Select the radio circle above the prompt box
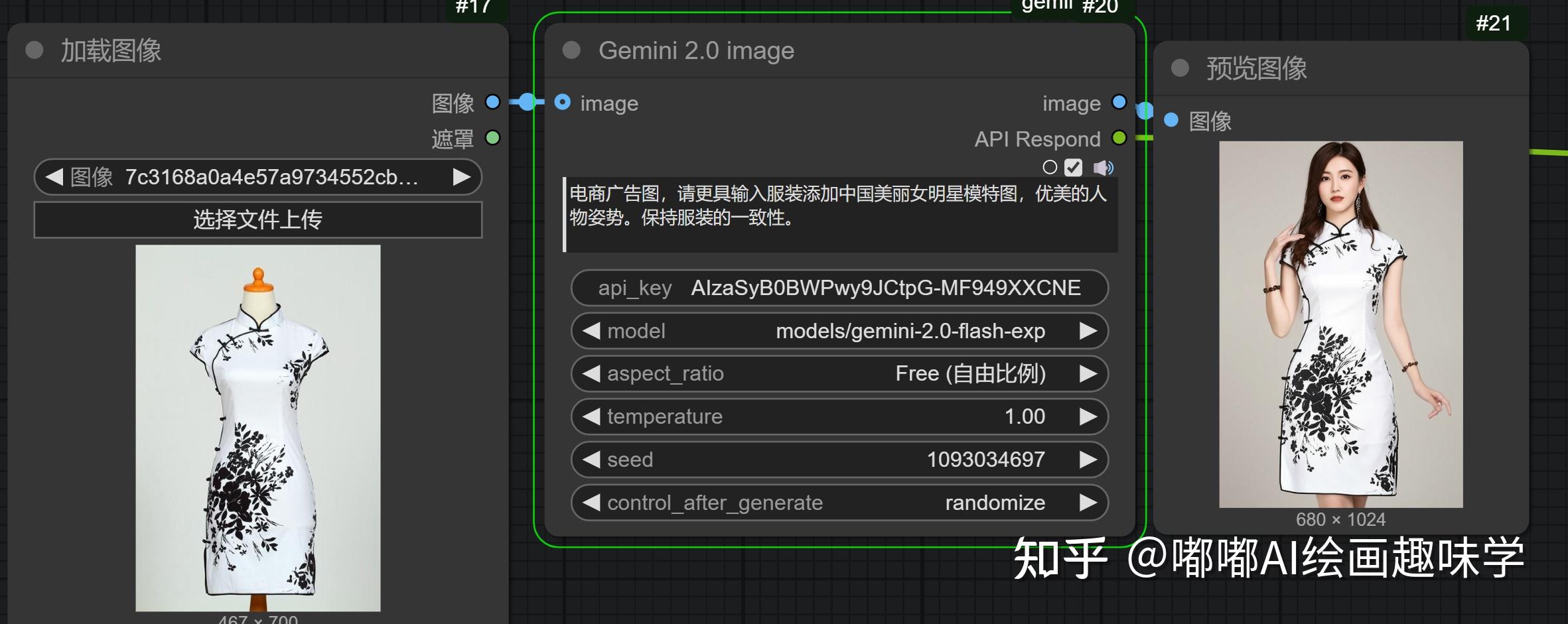 point(1050,167)
